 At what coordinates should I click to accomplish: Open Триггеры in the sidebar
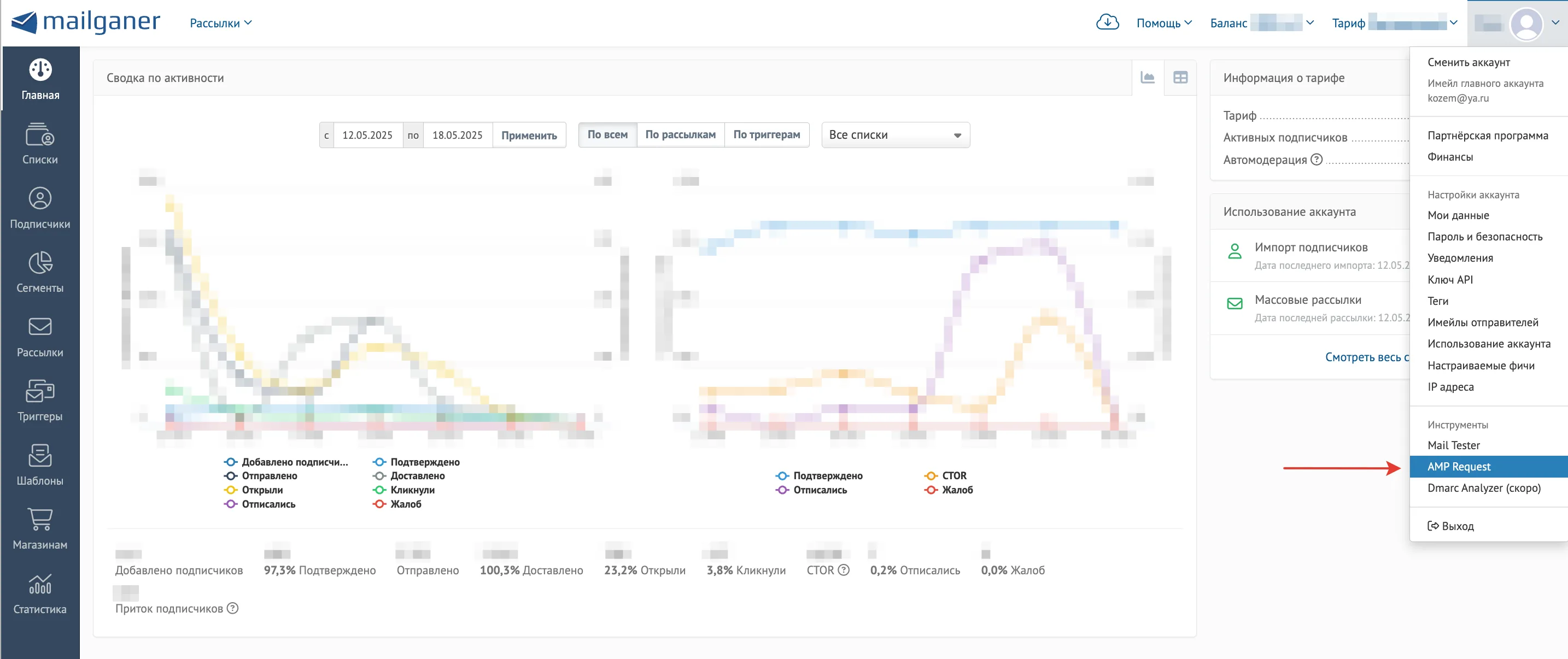point(40,401)
